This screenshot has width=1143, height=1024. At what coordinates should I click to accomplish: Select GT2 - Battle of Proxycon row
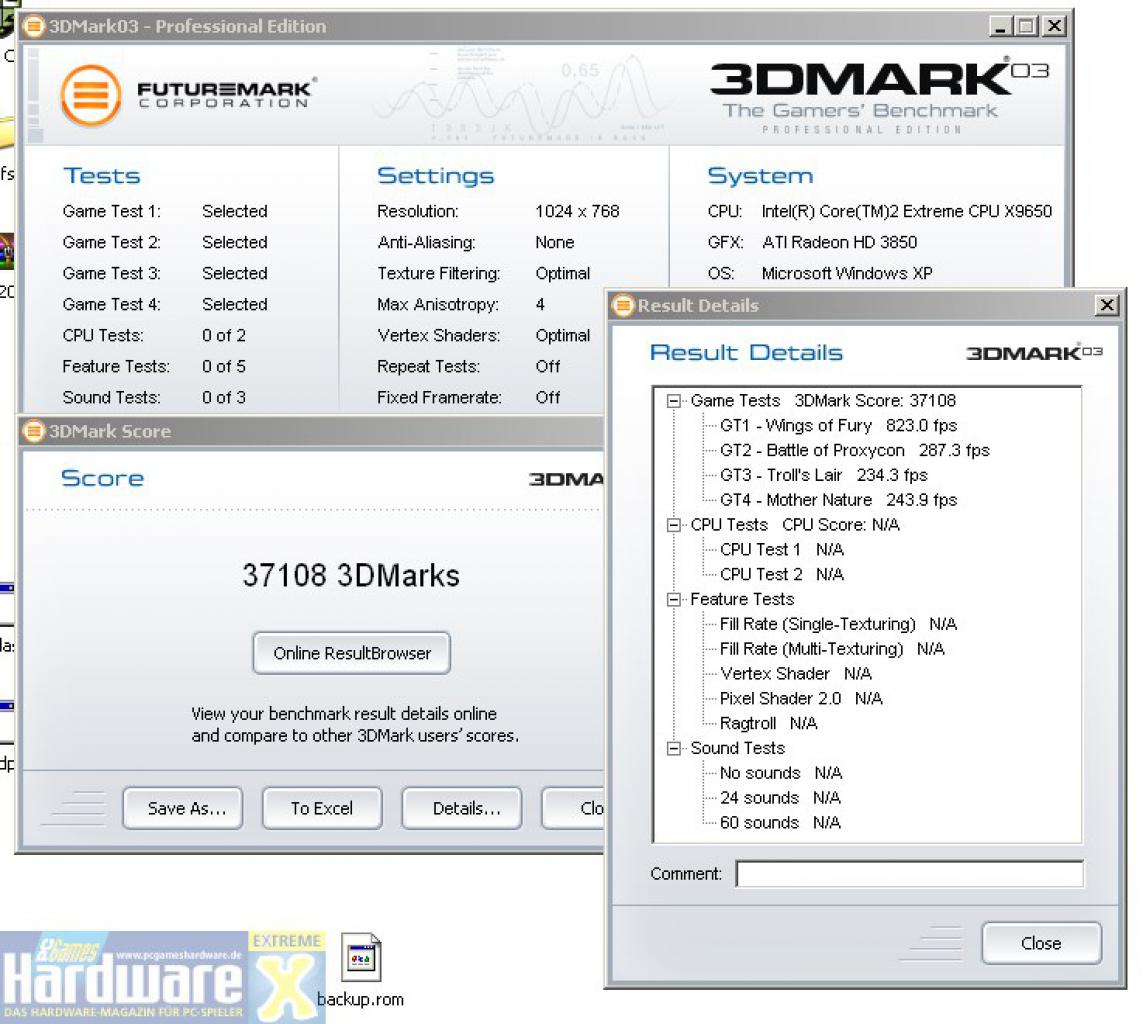(x=854, y=450)
